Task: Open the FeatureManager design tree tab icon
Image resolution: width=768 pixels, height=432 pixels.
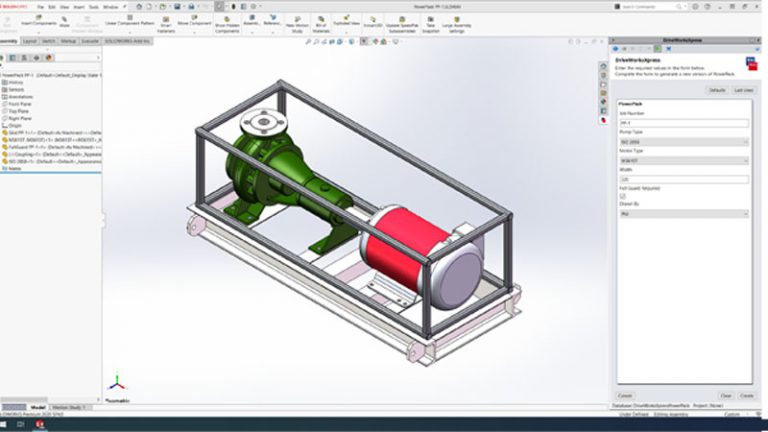Action: 3,58
